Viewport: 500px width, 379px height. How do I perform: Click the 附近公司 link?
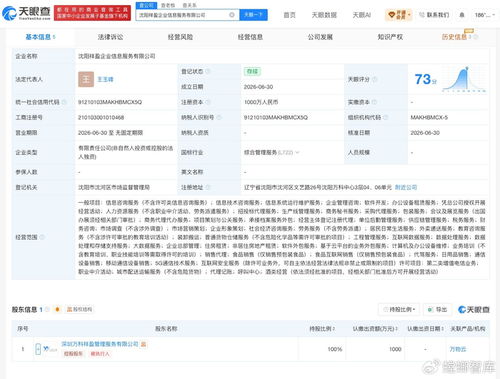tap(406, 187)
